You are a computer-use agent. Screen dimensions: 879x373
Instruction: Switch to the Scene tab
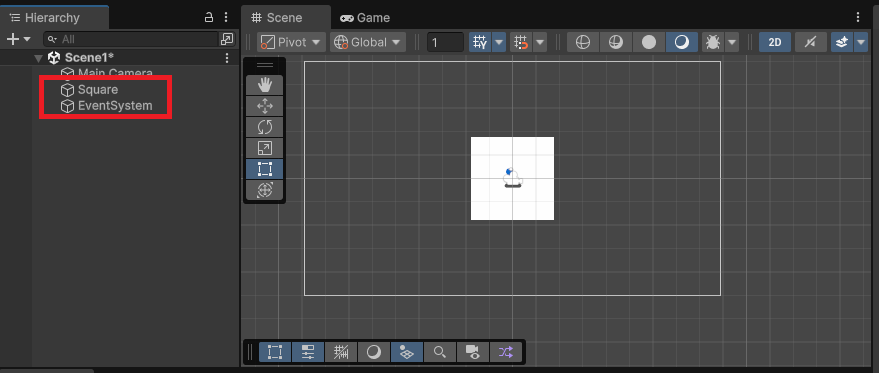click(285, 17)
